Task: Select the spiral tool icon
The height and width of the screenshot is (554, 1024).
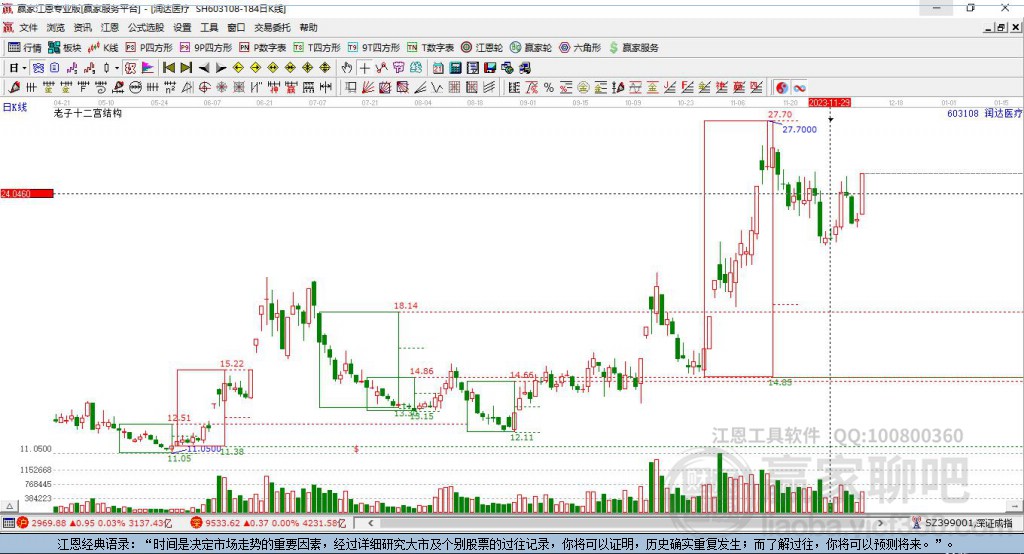Action: [101, 87]
